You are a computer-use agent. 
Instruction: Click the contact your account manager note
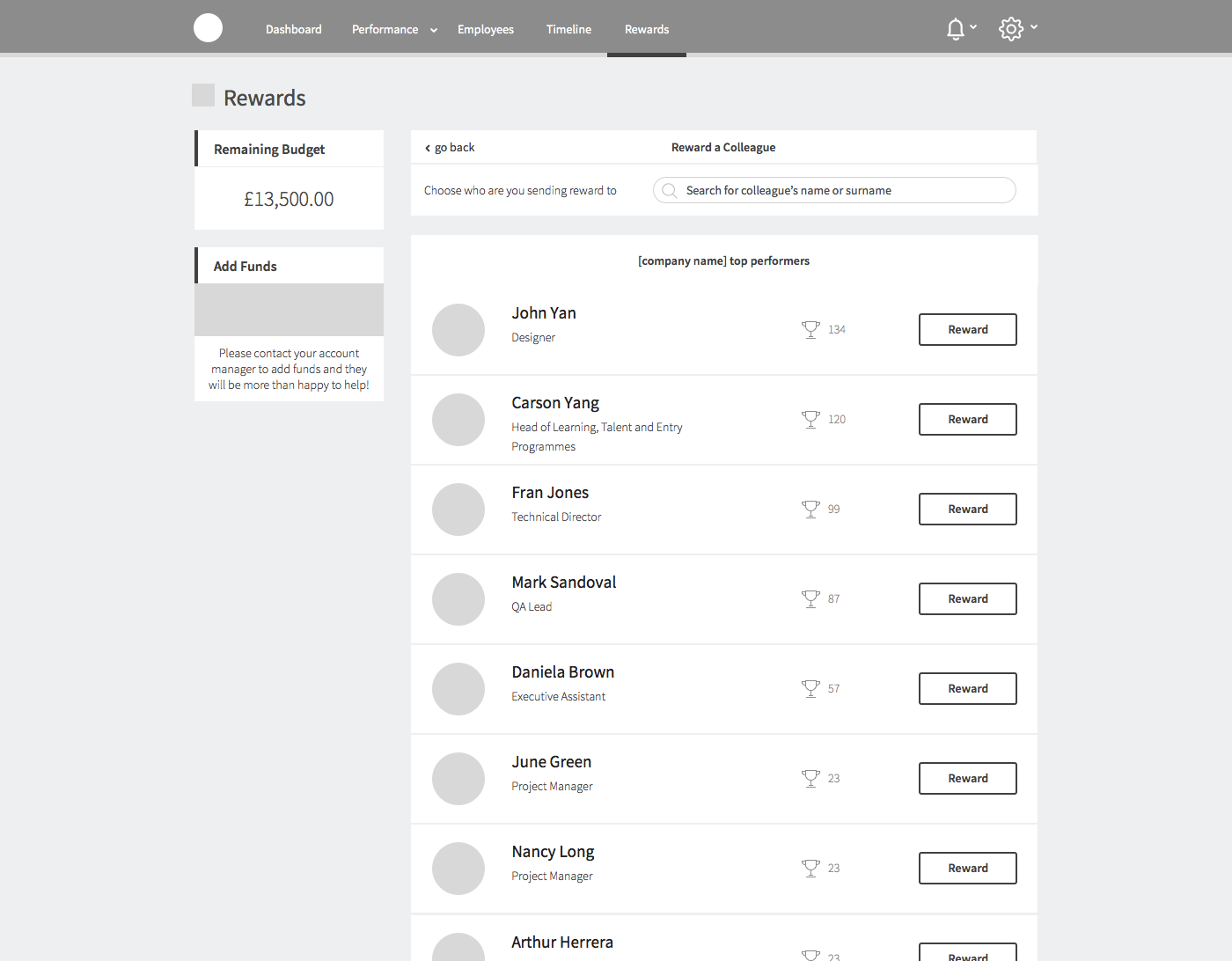289,369
